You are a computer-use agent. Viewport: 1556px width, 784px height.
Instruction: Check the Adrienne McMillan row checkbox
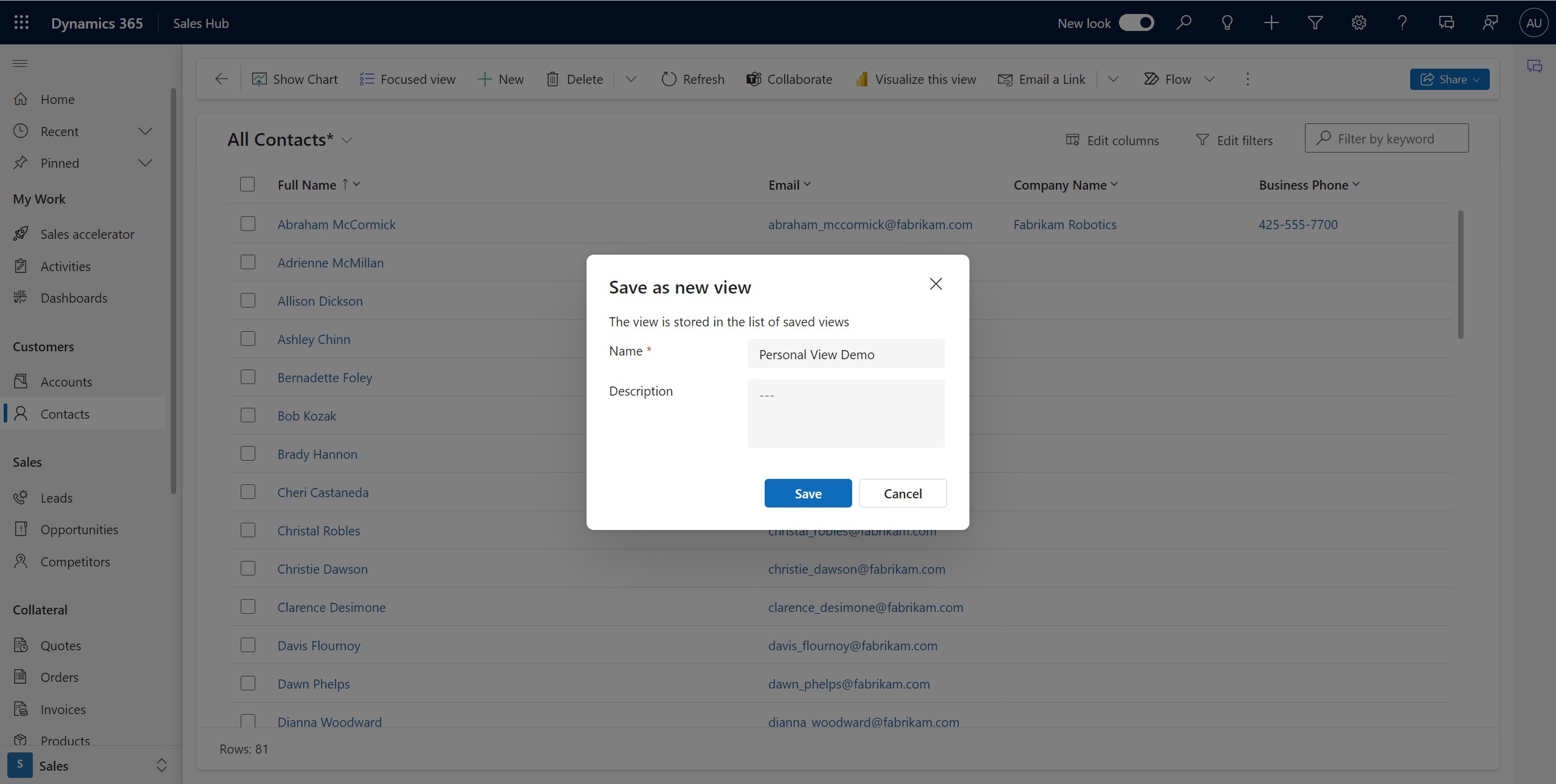[247, 262]
